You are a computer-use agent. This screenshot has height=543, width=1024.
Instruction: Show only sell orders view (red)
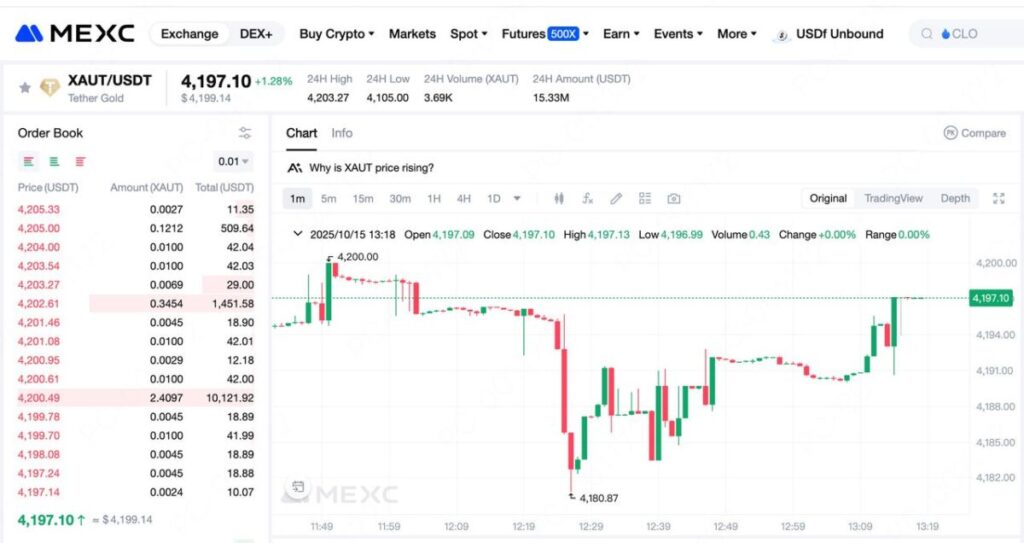80,161
